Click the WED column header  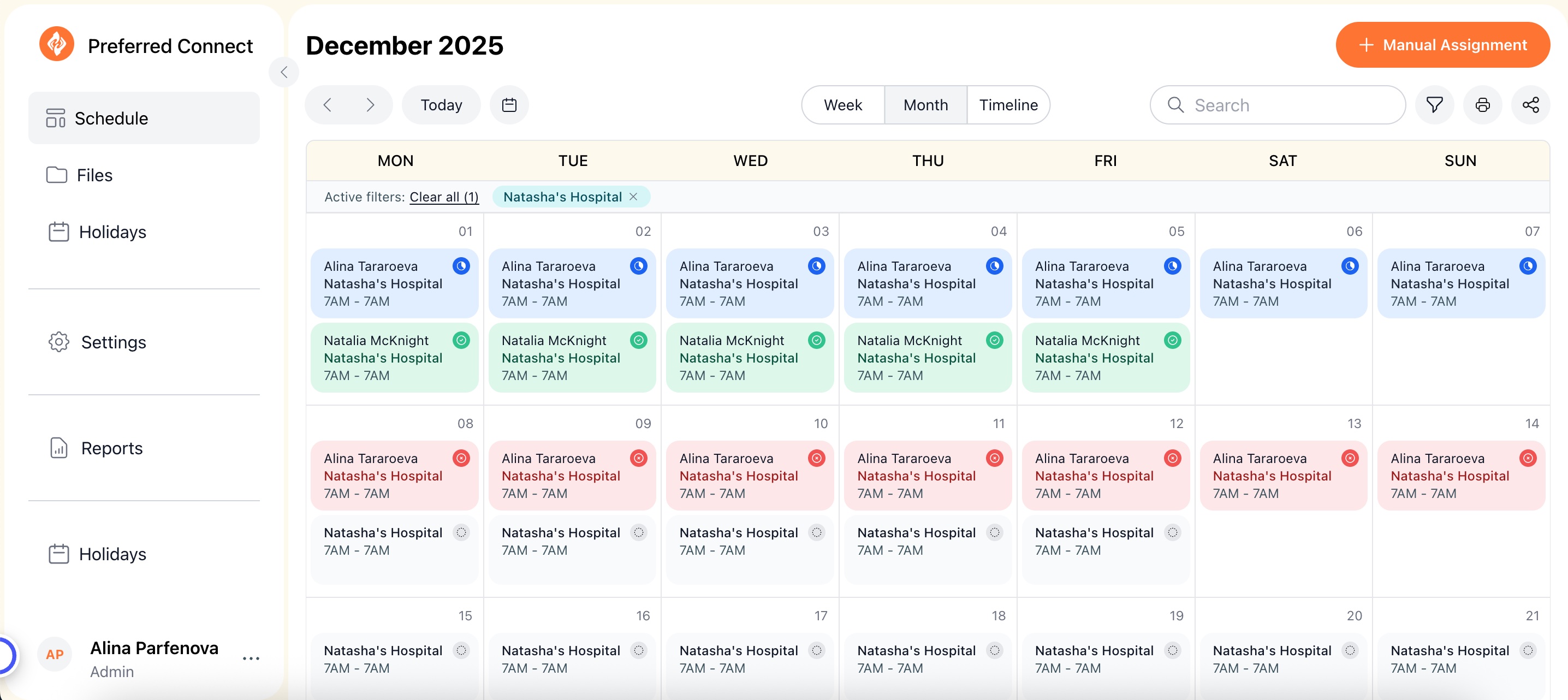tap(750, 161)
